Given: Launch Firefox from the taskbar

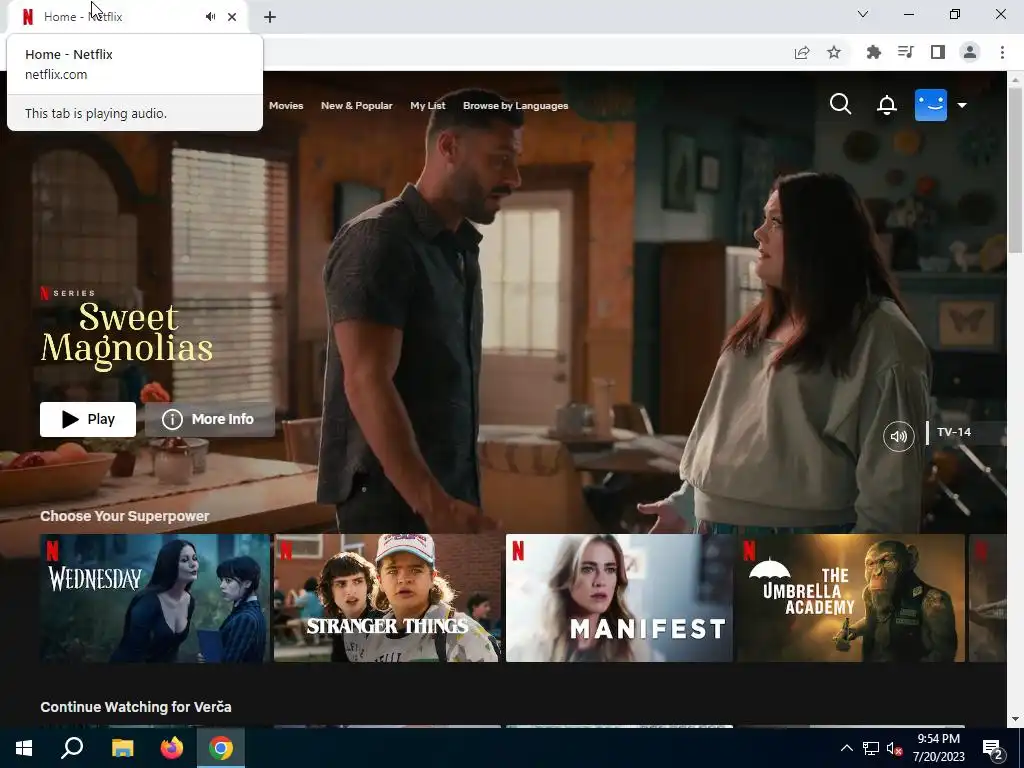Looking at the screenshot, I should [x=172, y=748].
